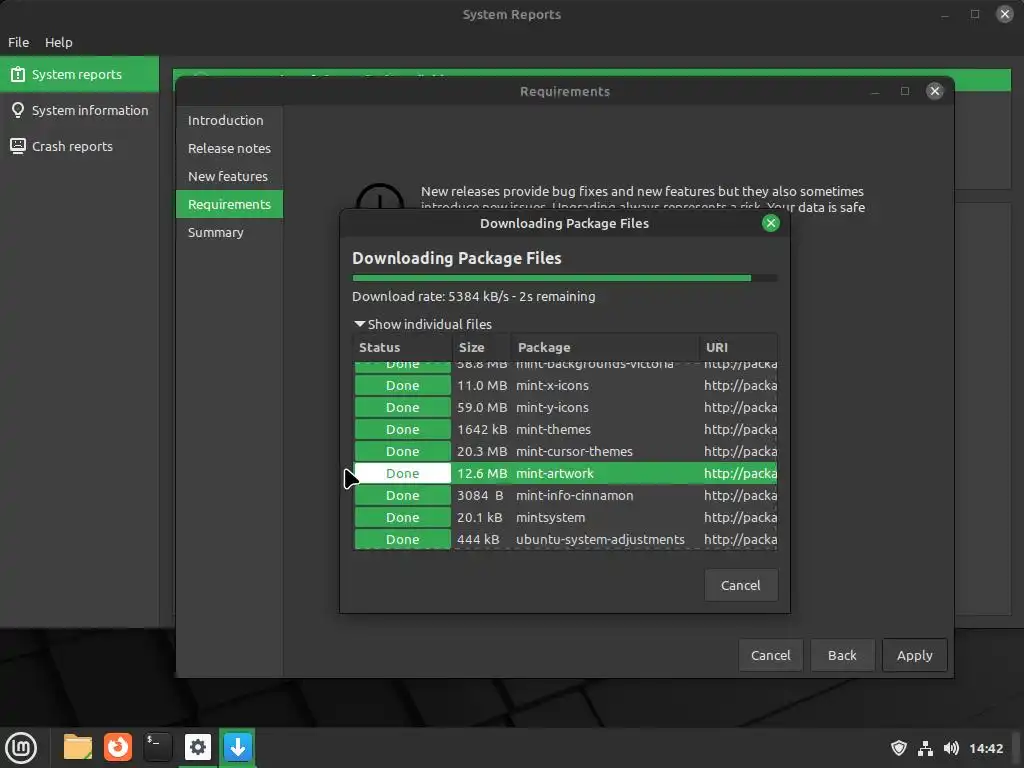Open the Help menu

[x=59, y=42]
